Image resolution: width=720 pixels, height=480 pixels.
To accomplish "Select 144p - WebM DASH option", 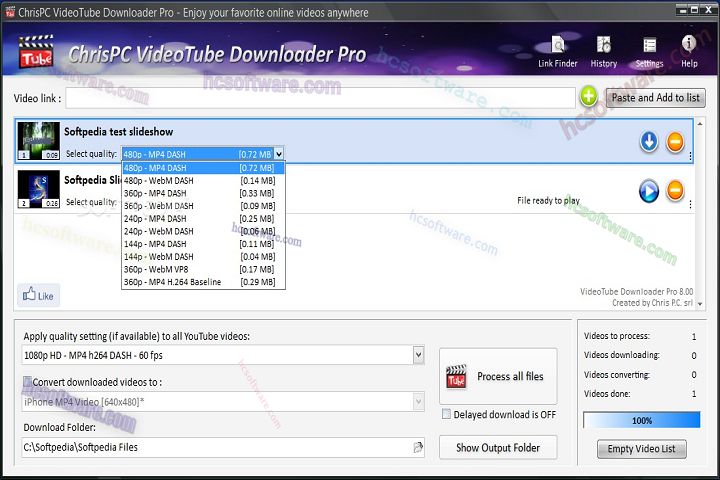I will point(203,256).
